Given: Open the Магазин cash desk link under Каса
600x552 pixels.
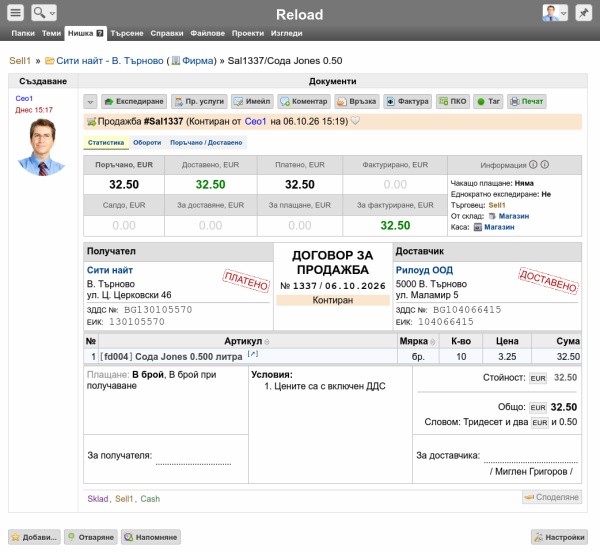Looking at the screenshot, I should (x=499, y=227).
